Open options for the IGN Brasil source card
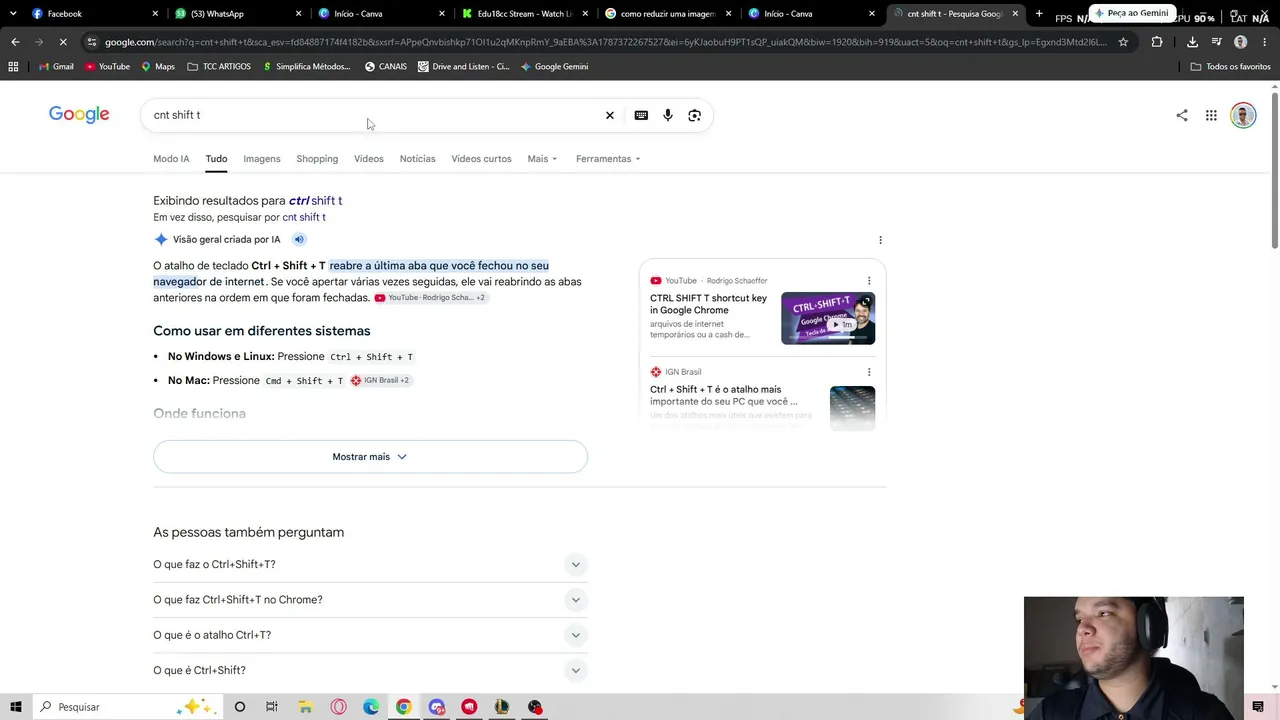Image resolution: width=1280 pixels, height=720 pixels. pos(869,372)
